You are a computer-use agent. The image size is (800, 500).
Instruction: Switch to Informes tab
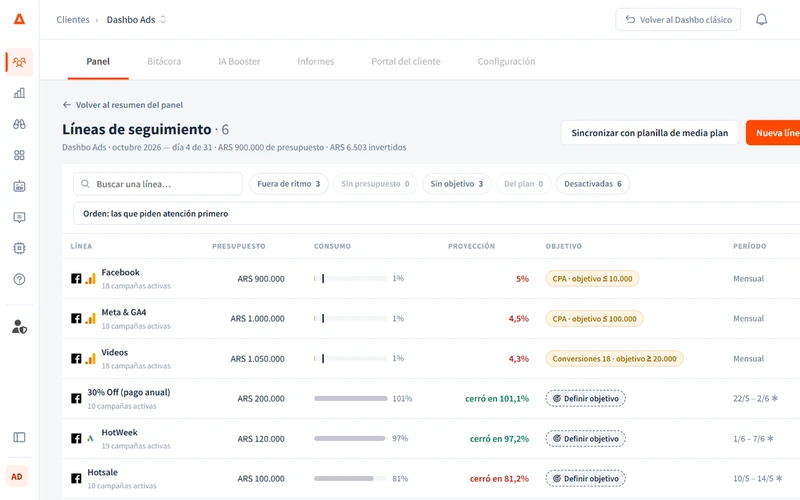tap(316, 62)
